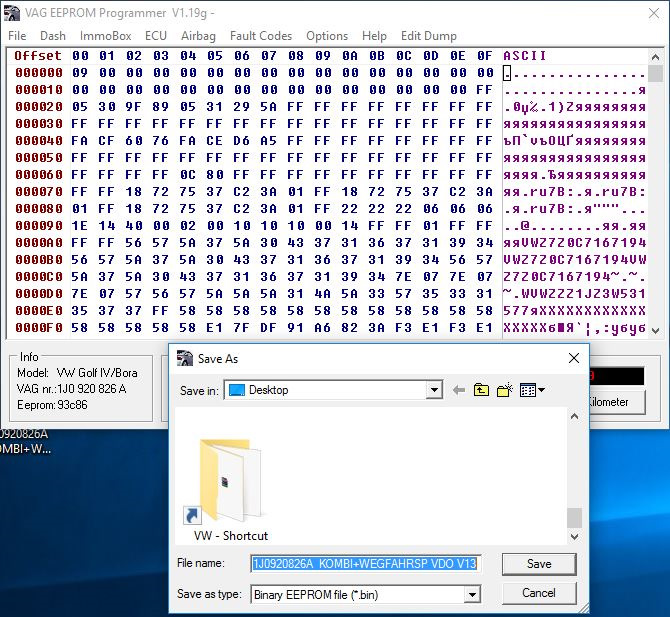This screenshot has height=617, width=670.
Task: Click the file list scrollbar thumb
Action: pyautogui.click(x=575, y=518)
